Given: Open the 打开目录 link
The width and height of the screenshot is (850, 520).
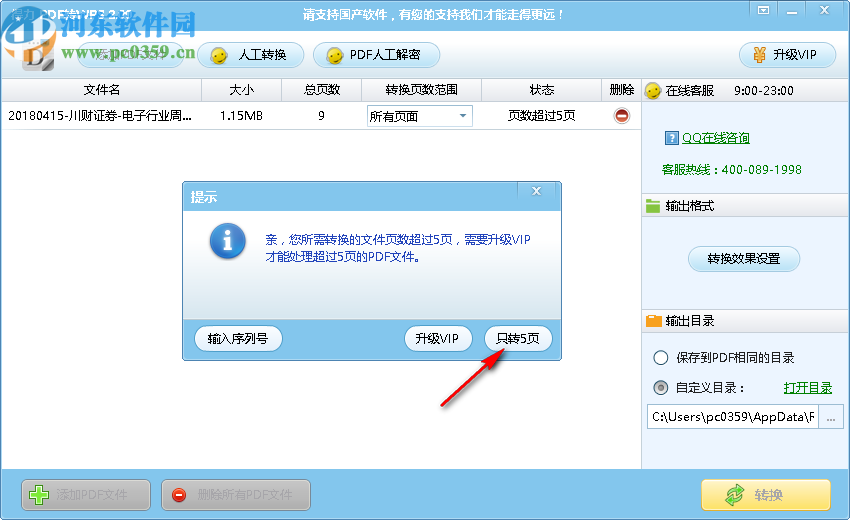Looking at the screenshot, I should tap(808, 388).
